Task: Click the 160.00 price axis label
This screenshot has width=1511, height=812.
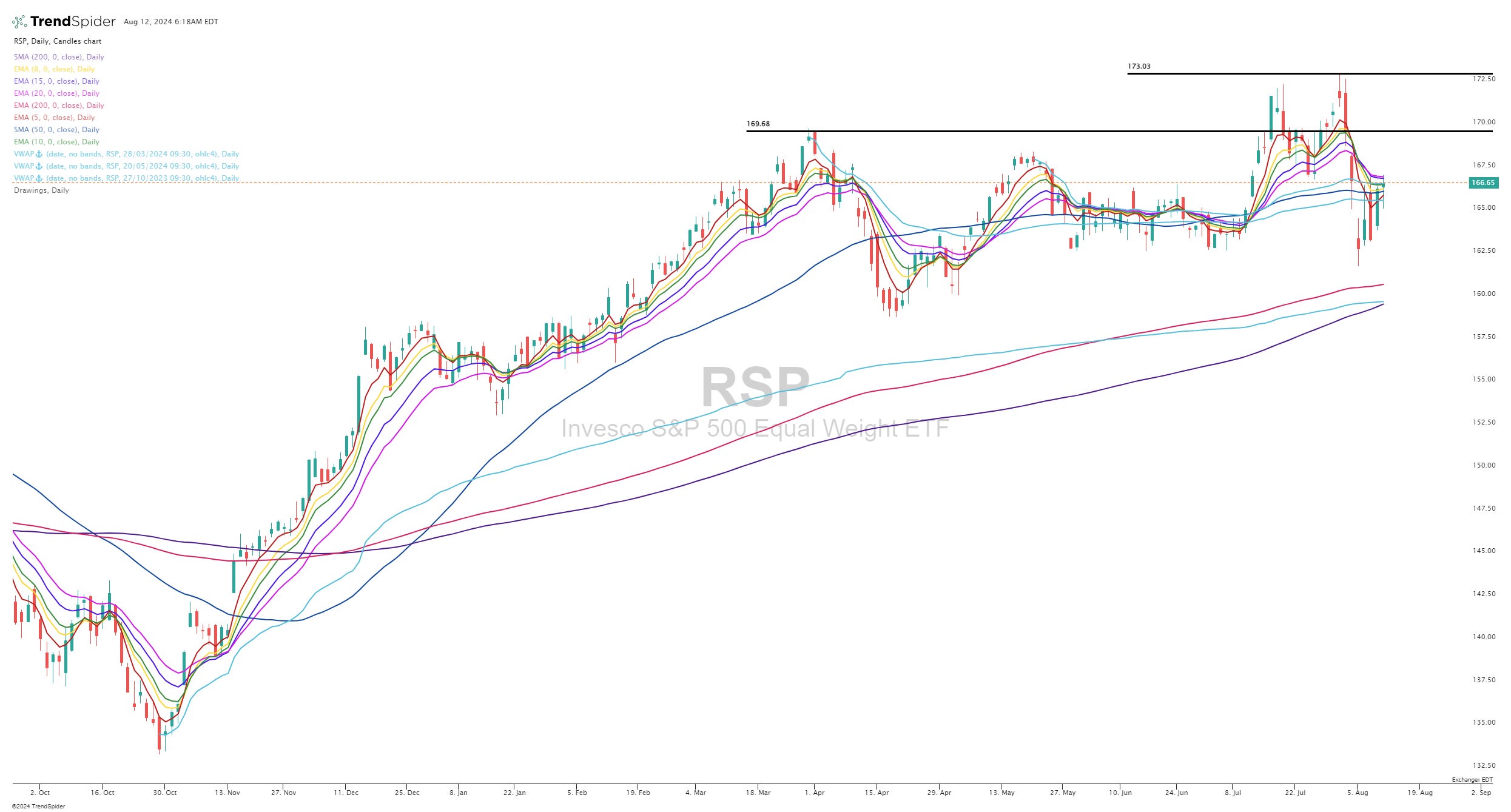Action: [1484, 294]
